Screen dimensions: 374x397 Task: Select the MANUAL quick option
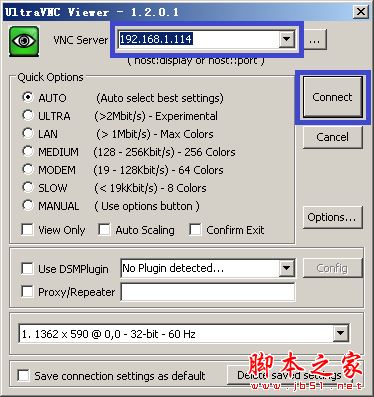click(x=28, y=205)
